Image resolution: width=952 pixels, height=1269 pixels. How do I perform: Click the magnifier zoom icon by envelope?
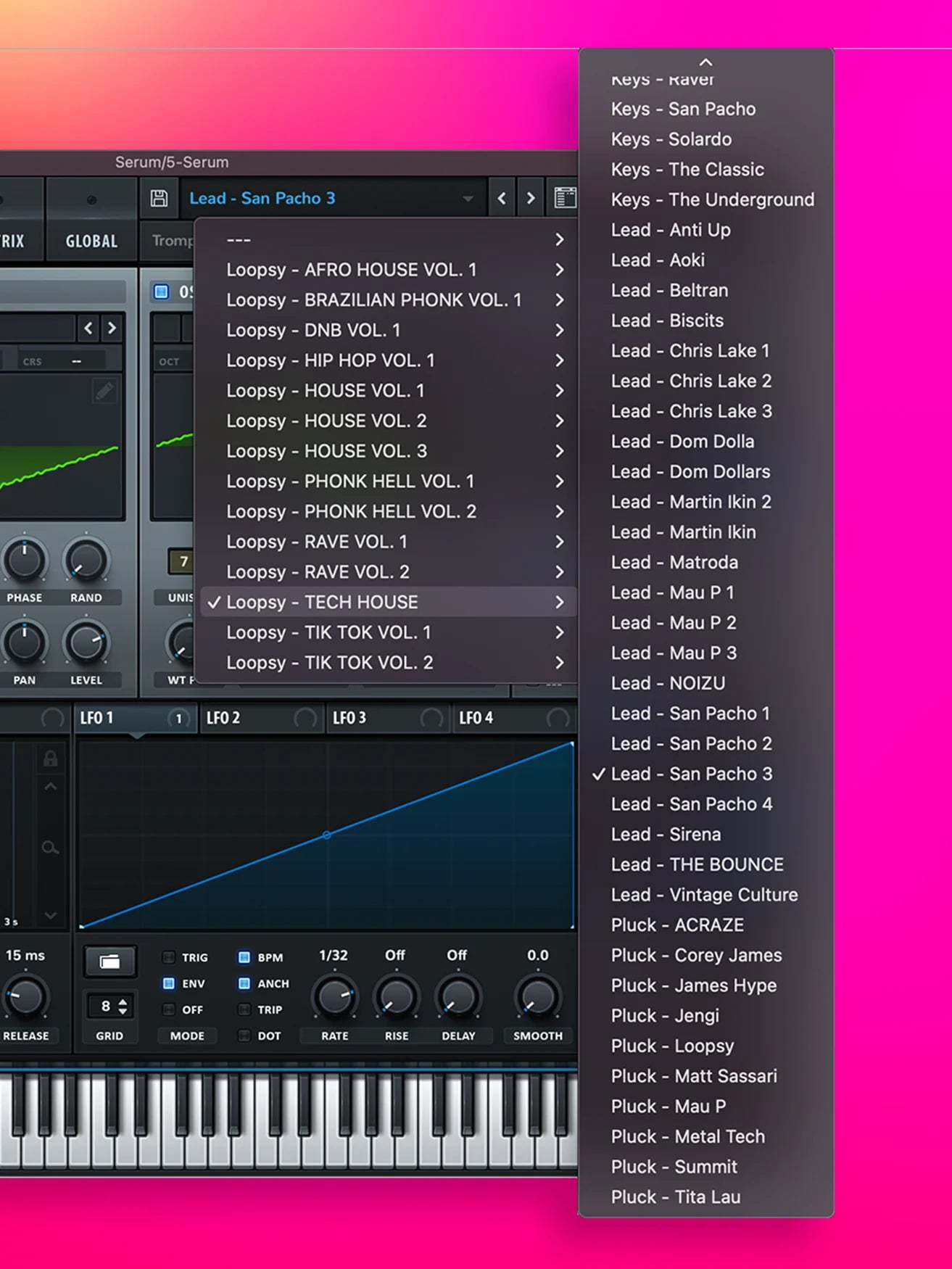50,847
